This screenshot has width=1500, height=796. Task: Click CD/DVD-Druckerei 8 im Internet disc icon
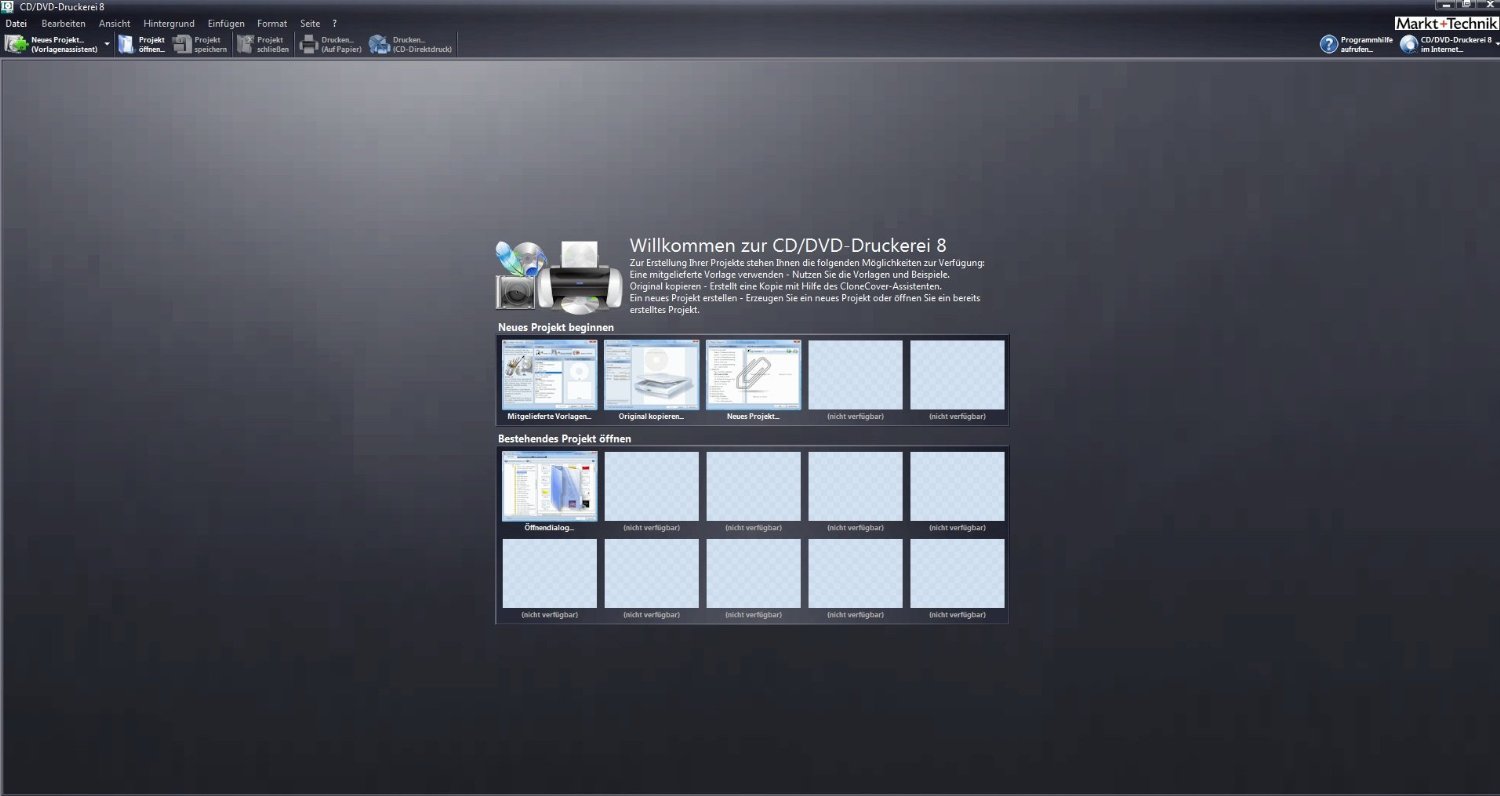coord(1408,44)
